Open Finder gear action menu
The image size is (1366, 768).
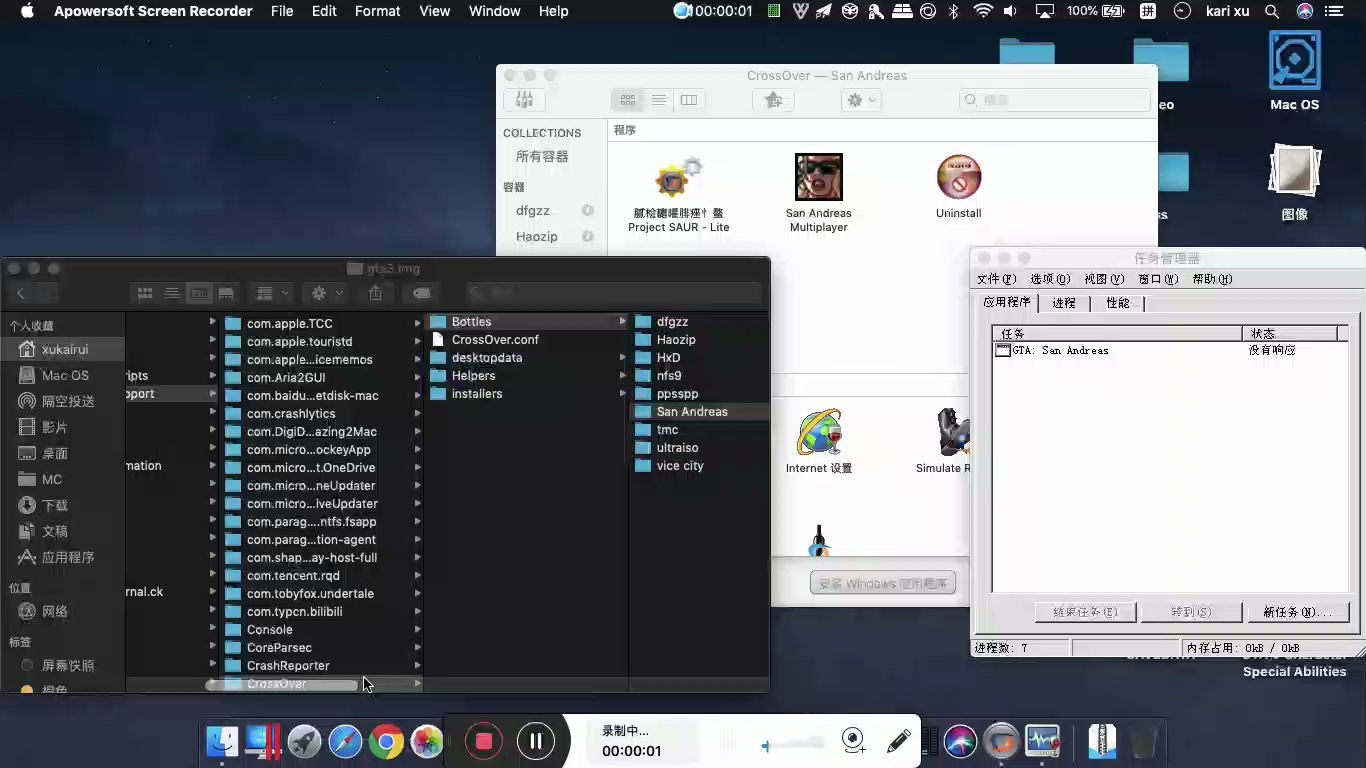tap(327, 293)
